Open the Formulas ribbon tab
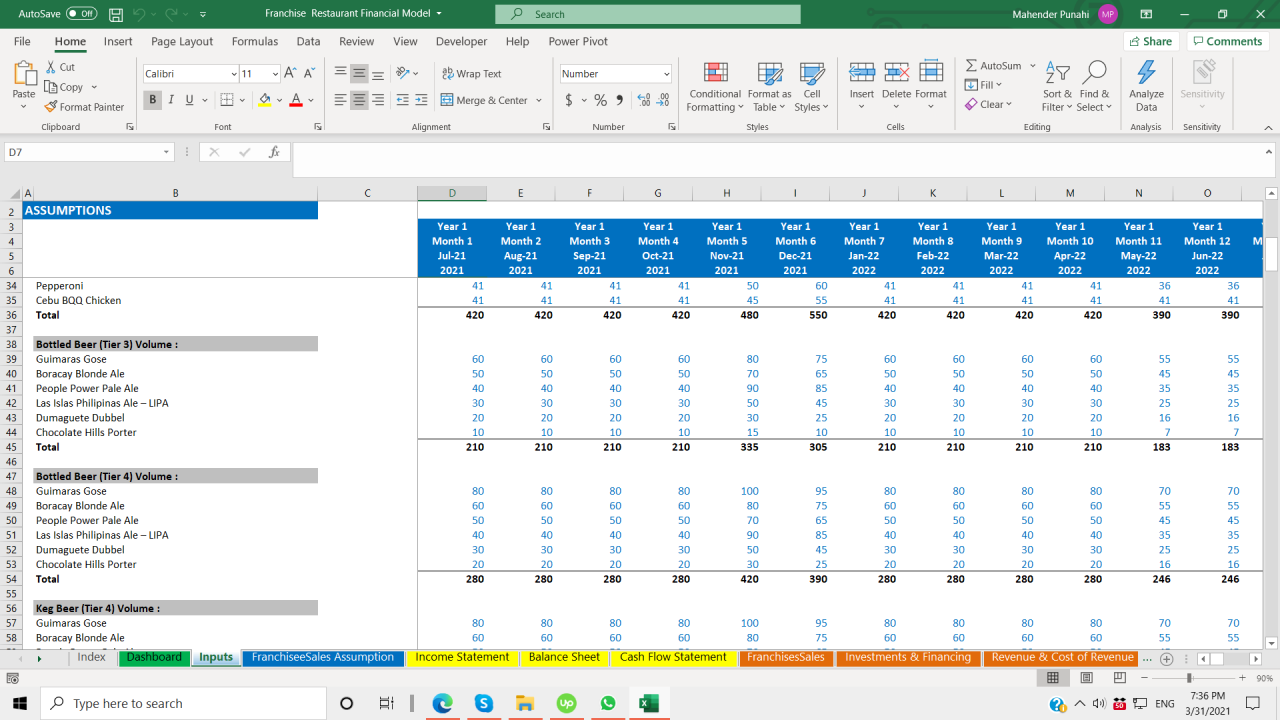This screenshot has height=720, width=1280. click(255, 42)
